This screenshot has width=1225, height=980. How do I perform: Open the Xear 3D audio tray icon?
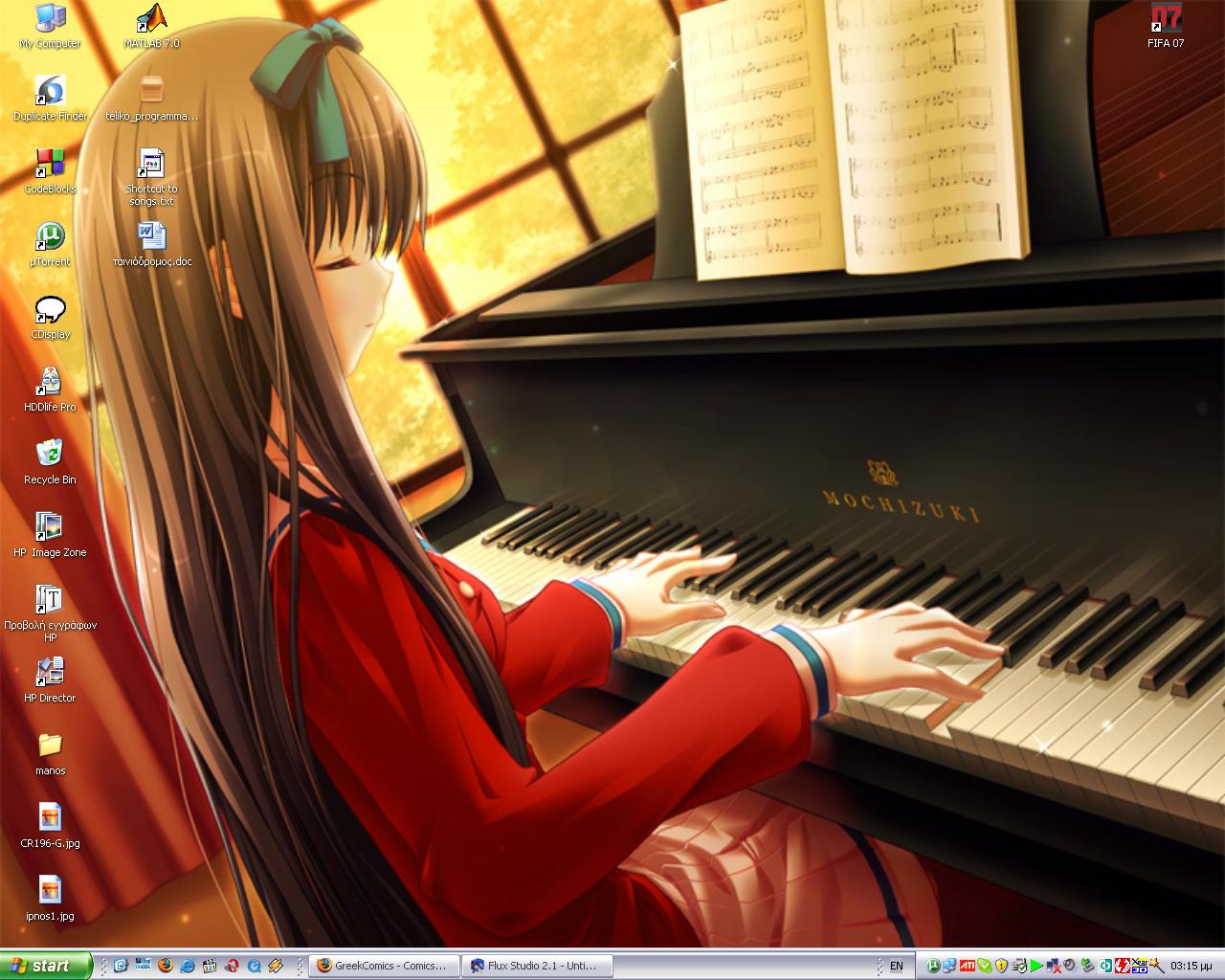coord(1140,966)
